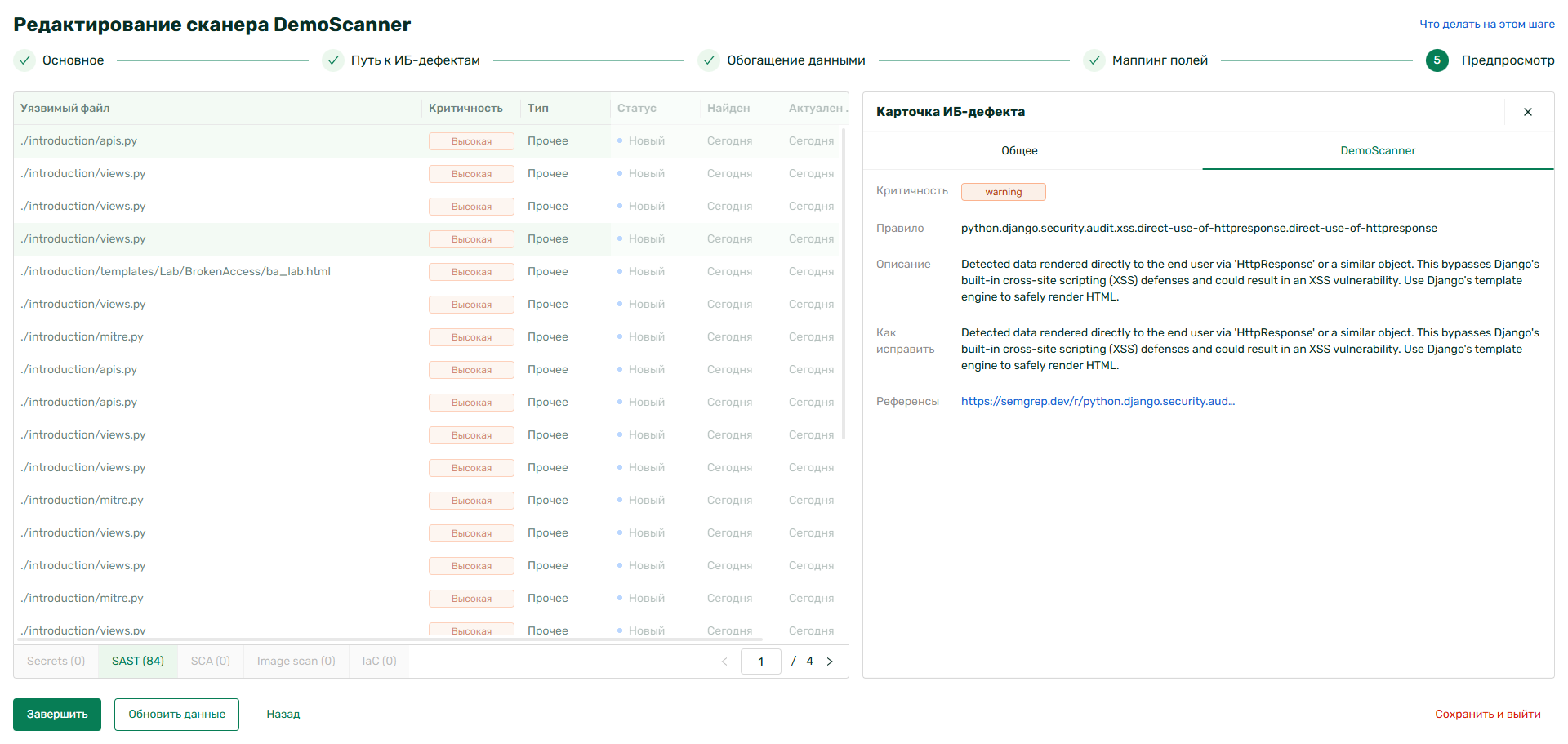
Task: Click the Предпросмотр step label
Action: pos(1508,60)
